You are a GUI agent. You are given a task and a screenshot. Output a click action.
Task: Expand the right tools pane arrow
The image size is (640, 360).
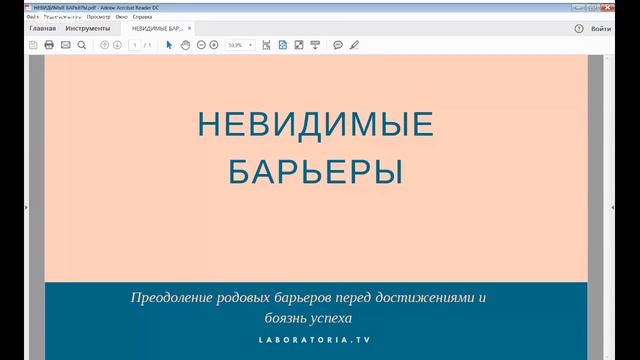pos(613,207)
